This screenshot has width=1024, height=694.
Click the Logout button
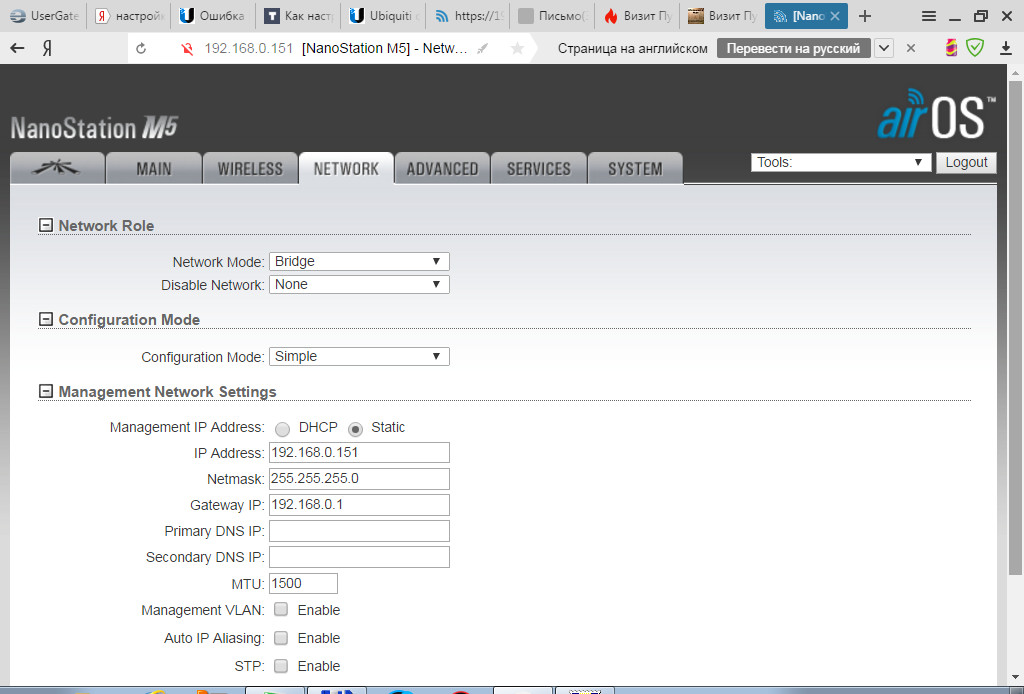(x=967, y=163)
